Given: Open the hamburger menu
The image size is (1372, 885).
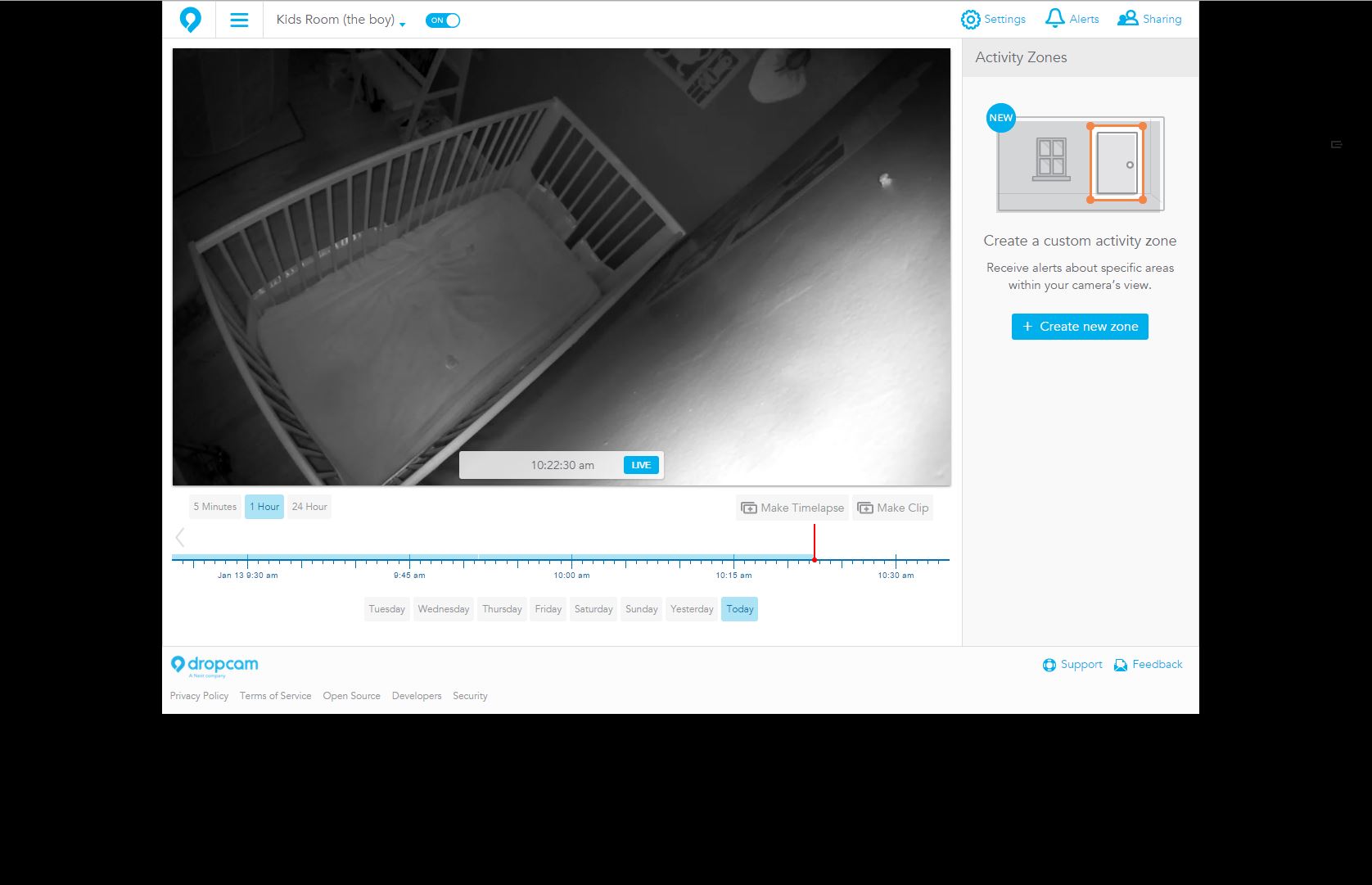Looking at the screenshot, I should point(239,20).
